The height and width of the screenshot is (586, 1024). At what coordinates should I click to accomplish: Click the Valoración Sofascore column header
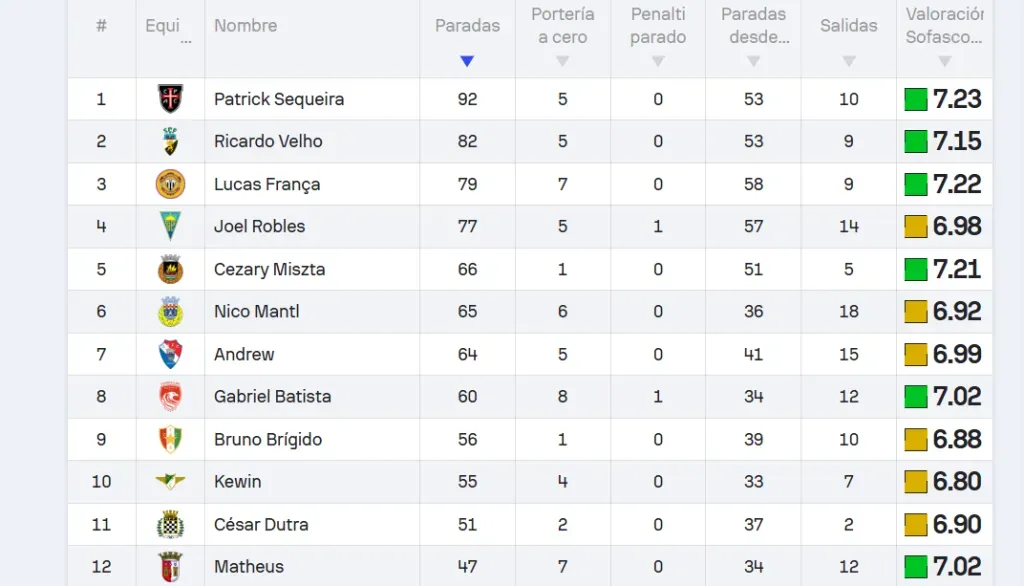(x=944, y=26)
